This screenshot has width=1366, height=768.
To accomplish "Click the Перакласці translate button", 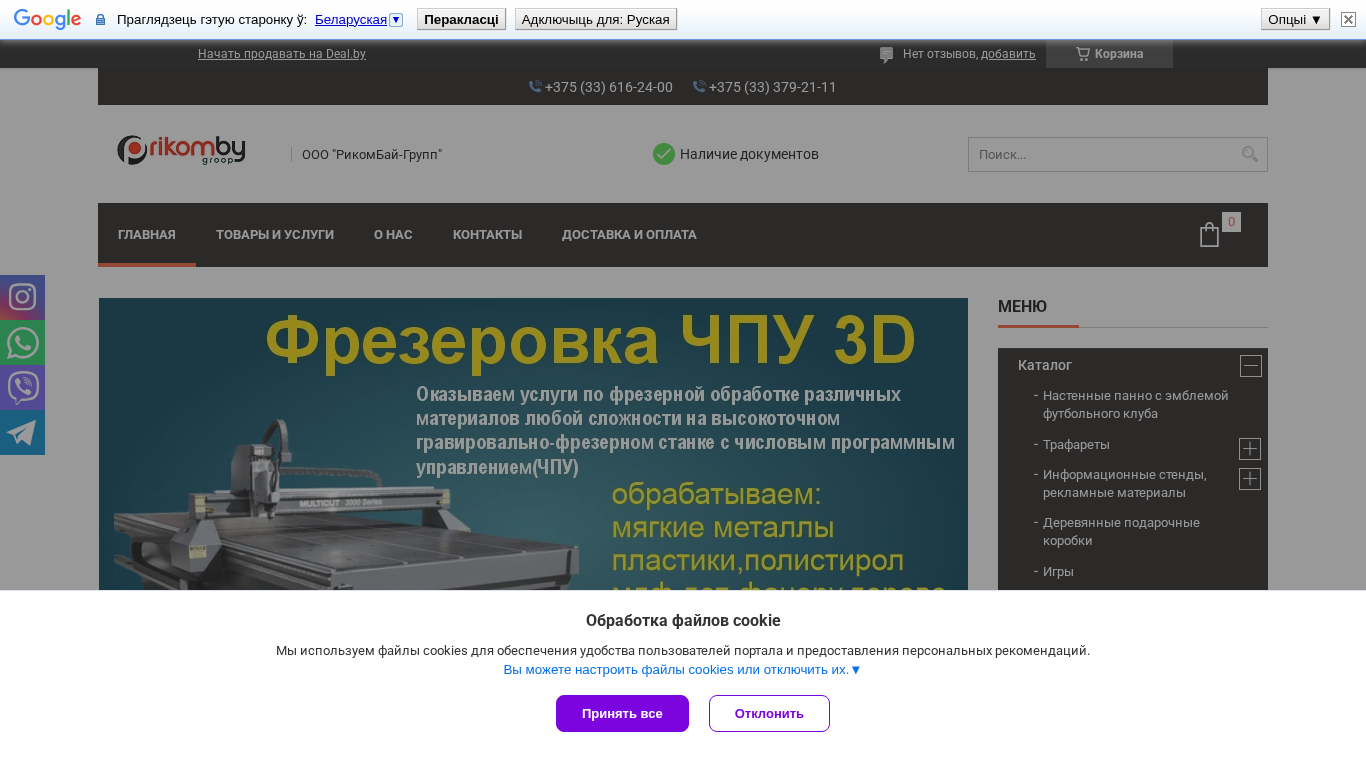I will coord(461,19).
